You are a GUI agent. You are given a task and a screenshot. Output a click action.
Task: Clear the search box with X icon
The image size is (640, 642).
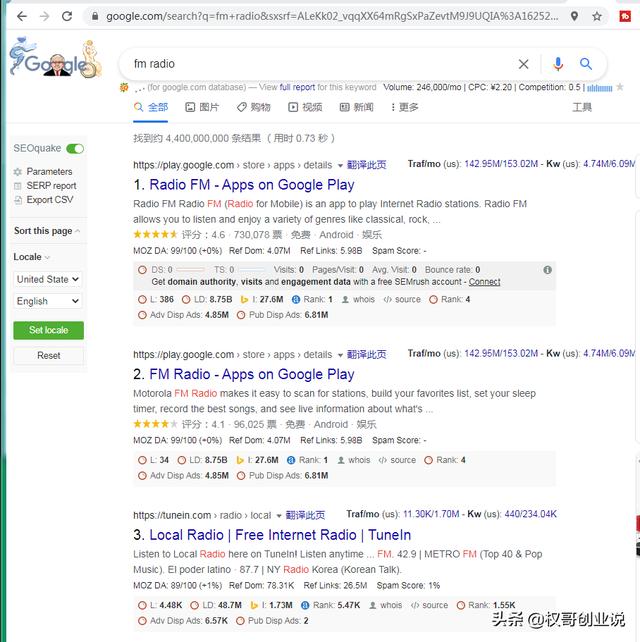tap(523, 64)
